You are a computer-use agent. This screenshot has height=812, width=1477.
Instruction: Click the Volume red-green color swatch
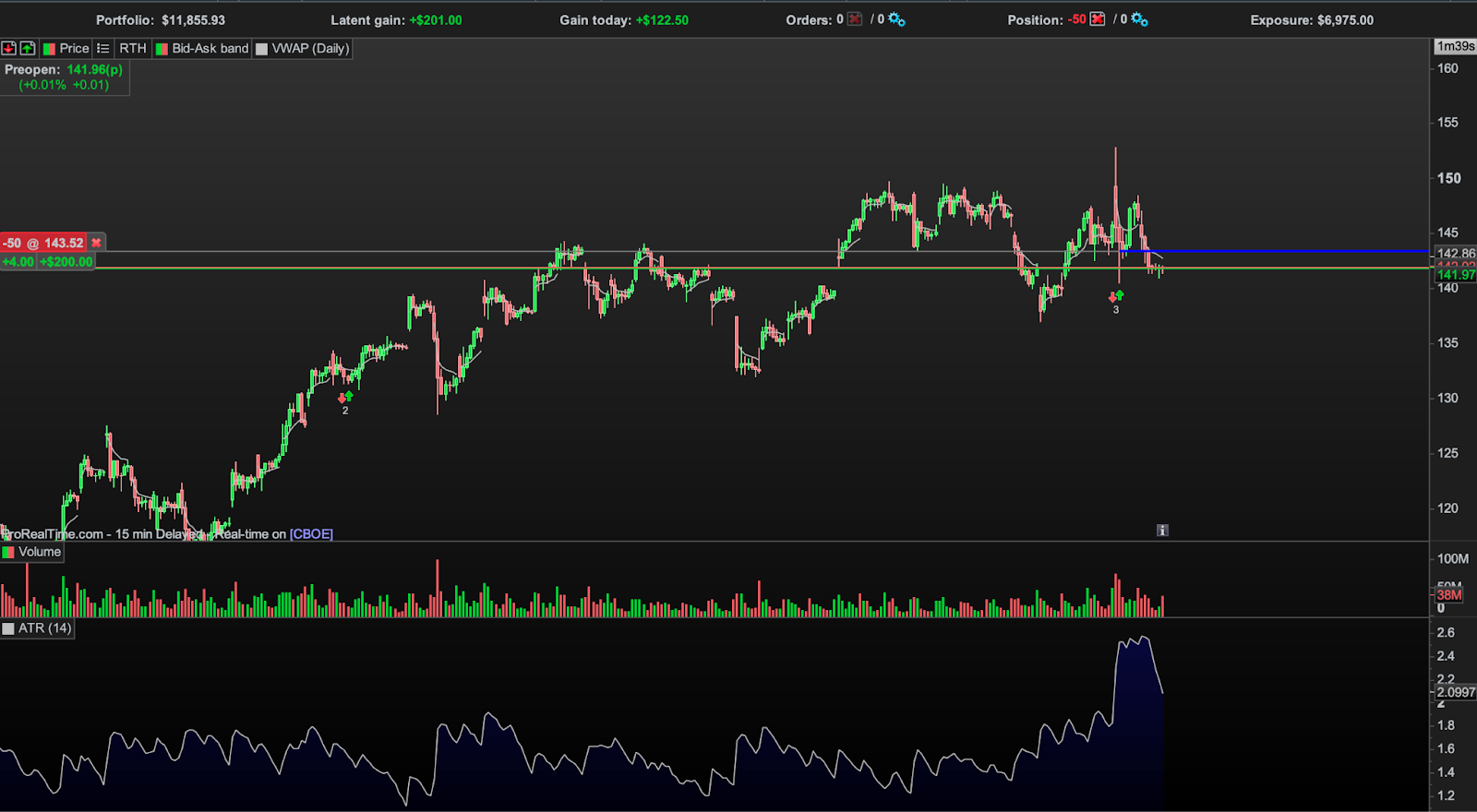[8, 552]
